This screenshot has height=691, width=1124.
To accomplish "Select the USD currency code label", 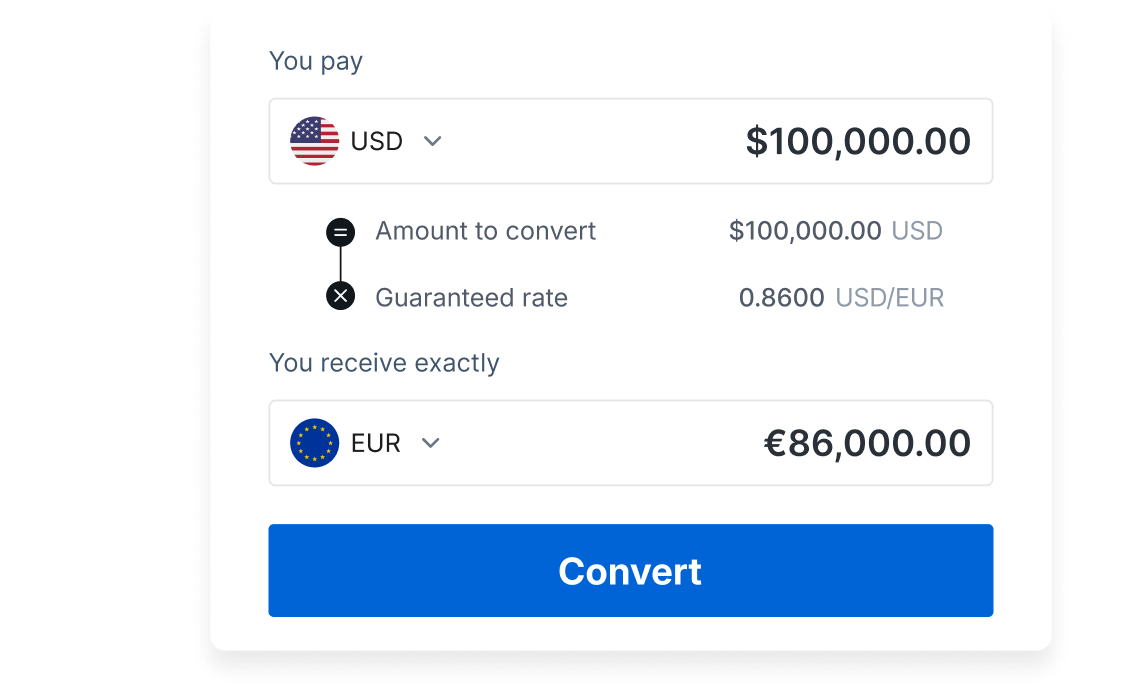I will [x=376, y=141].
